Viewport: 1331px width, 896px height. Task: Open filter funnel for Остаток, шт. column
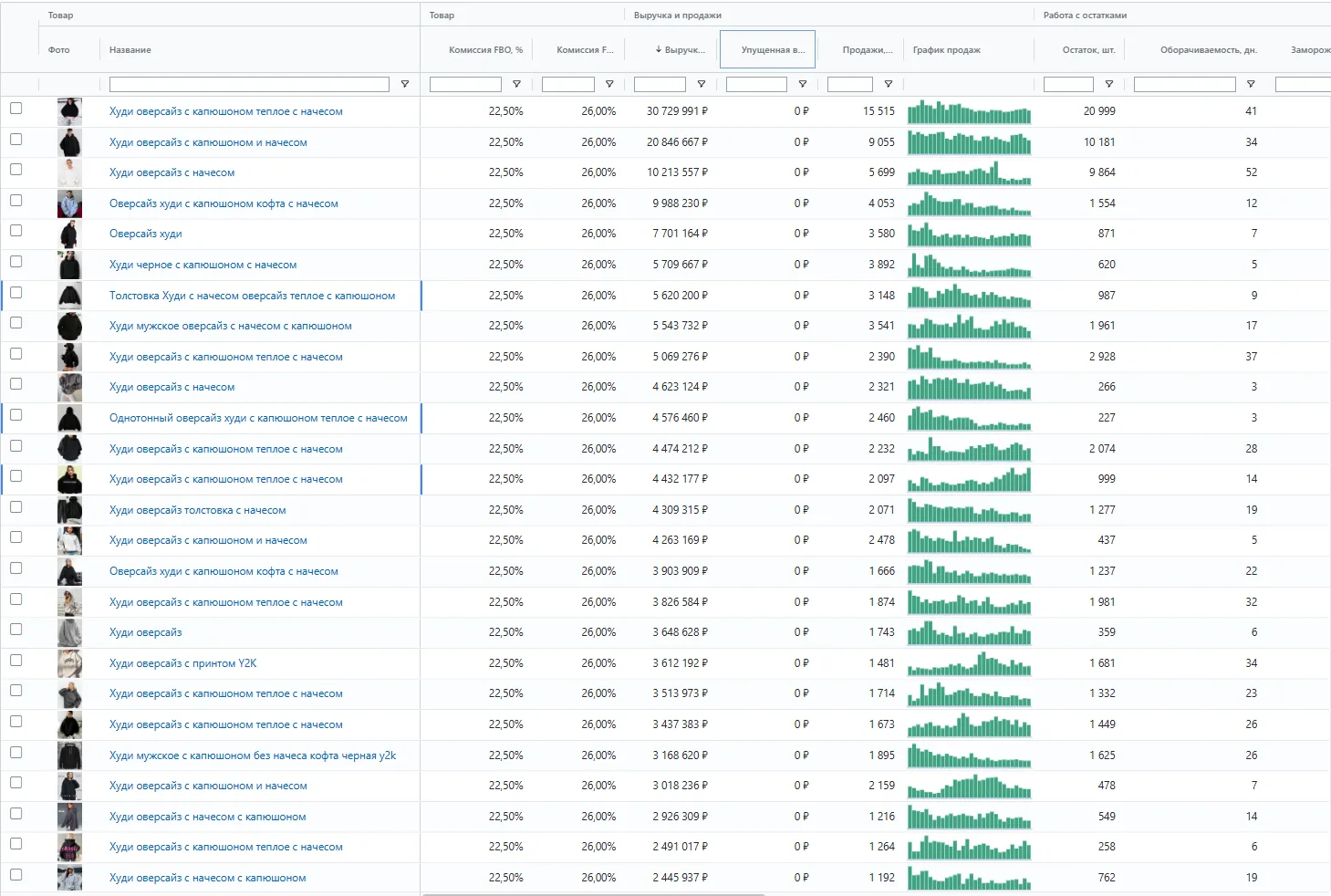1109,84
